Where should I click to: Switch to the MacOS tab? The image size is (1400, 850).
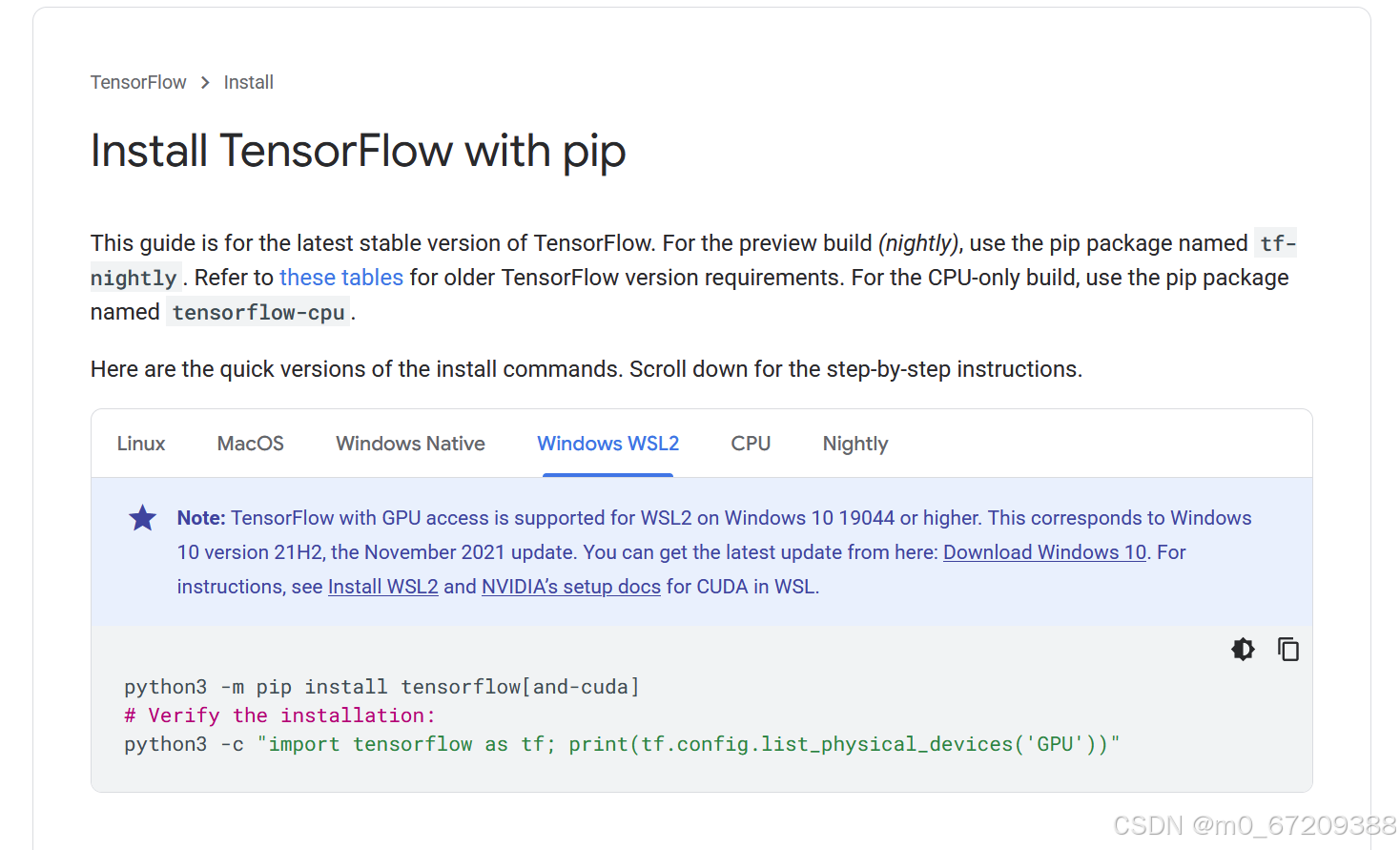(x=251, y=444)
